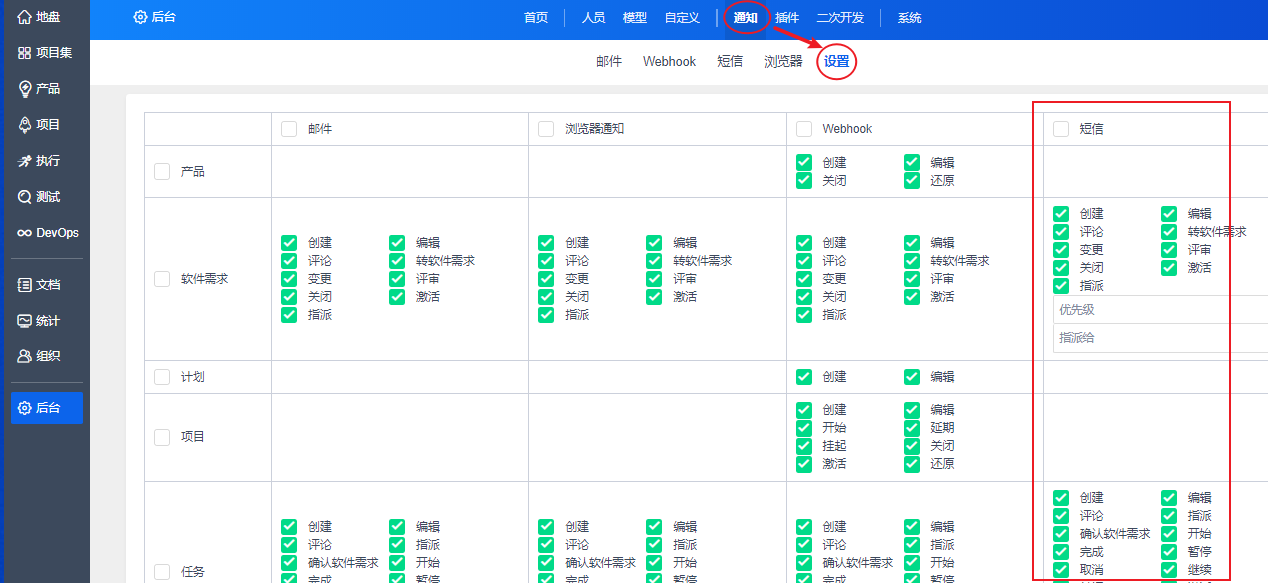Open the 优先级 dropdown in 短信 column

pos(1160,310)
